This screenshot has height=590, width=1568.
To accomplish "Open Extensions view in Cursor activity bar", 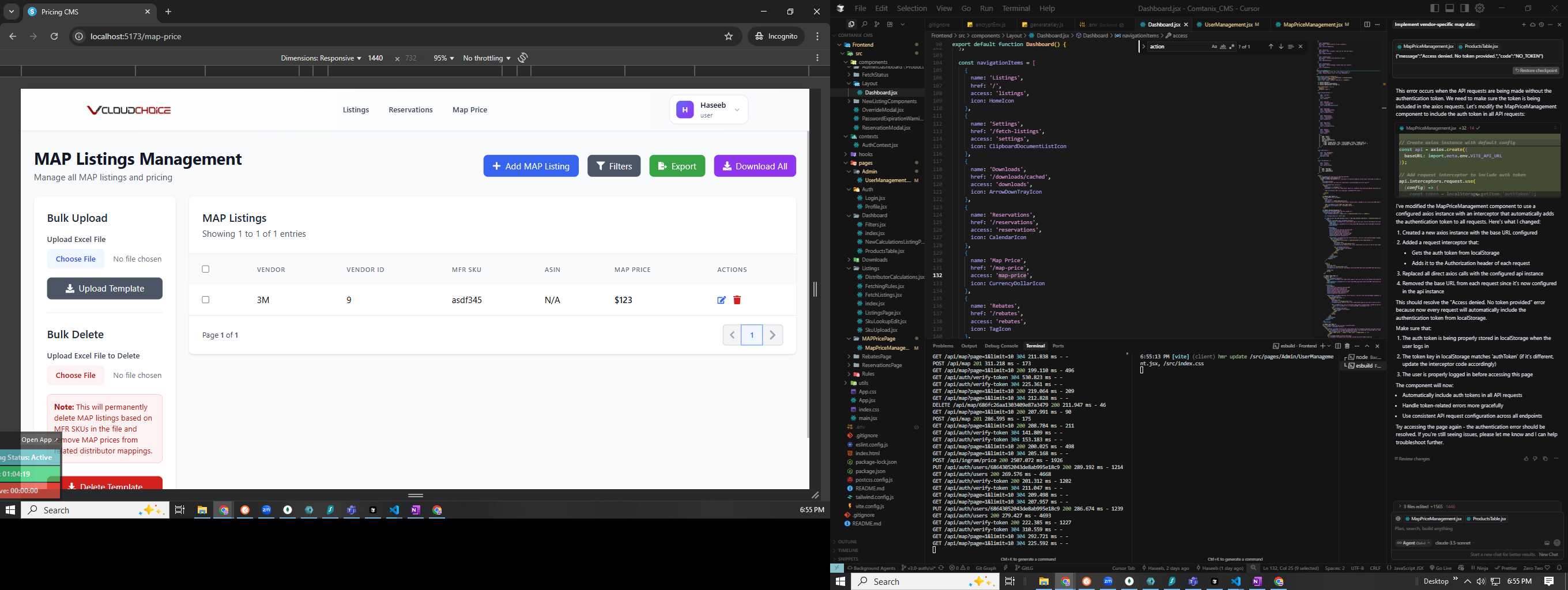I will [x=890, y=24].
